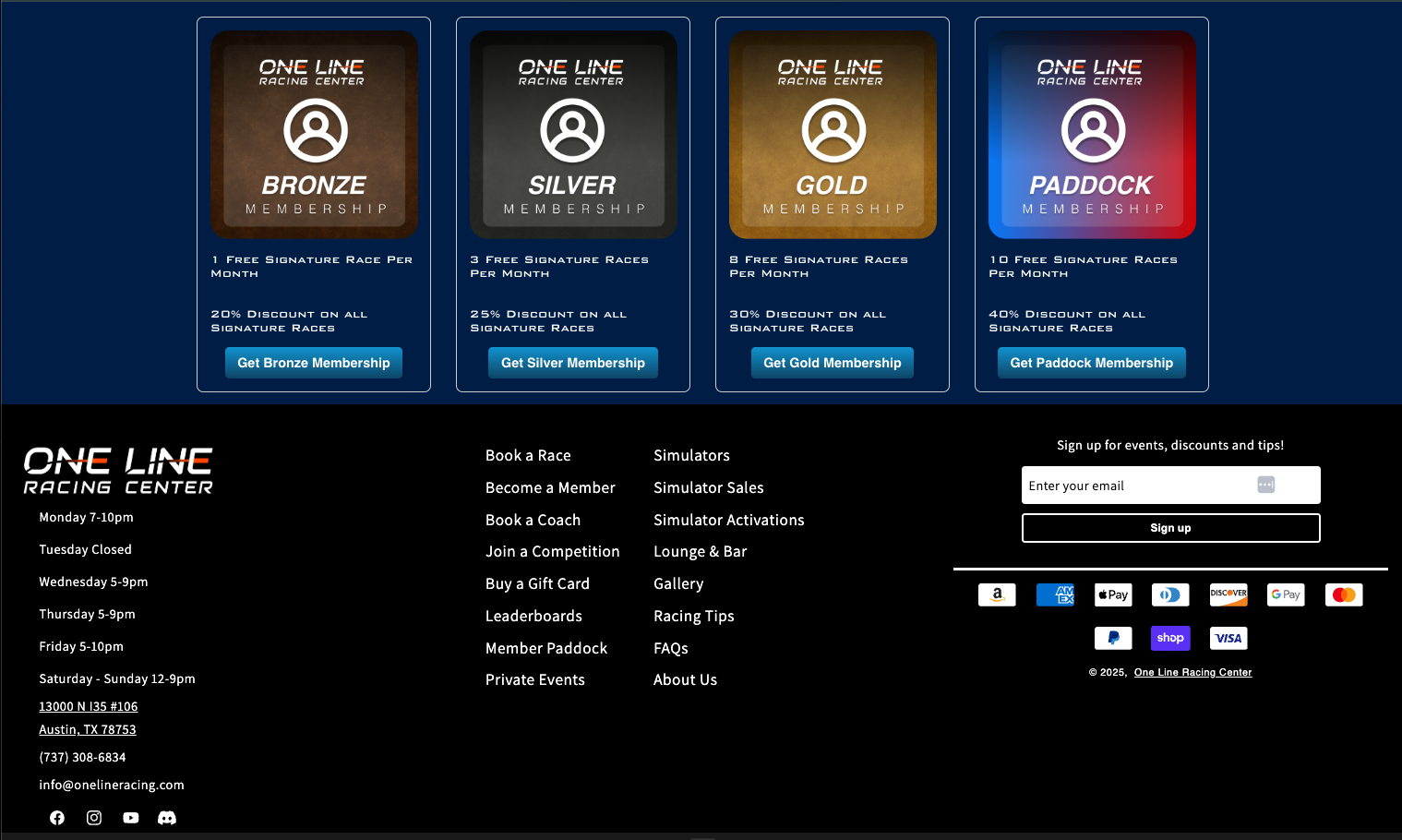Open the Book a Race link
Screen dimensions: 1402x840
528,455
